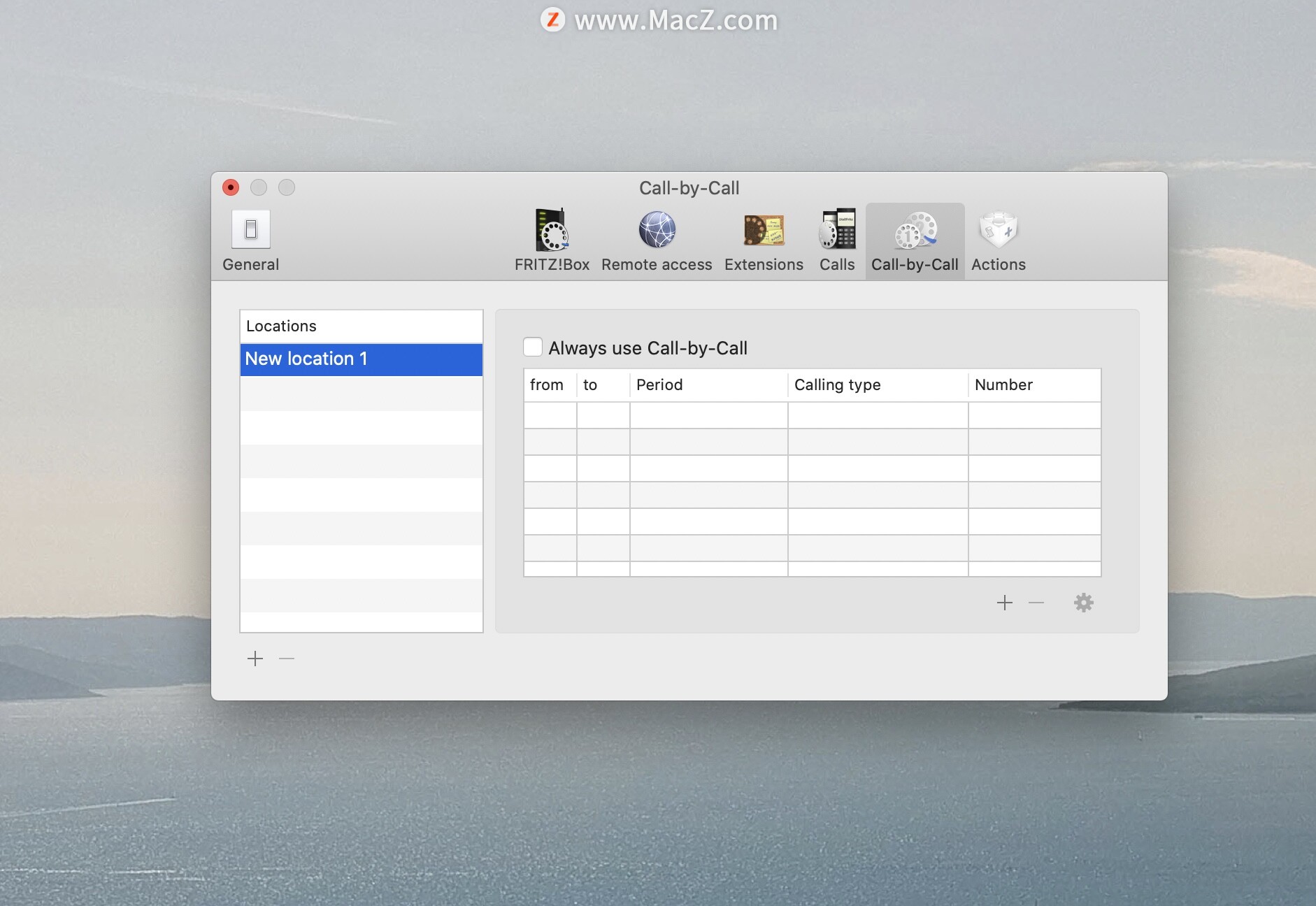Click the 'from' column header
1316x906 pixels.
550,385
